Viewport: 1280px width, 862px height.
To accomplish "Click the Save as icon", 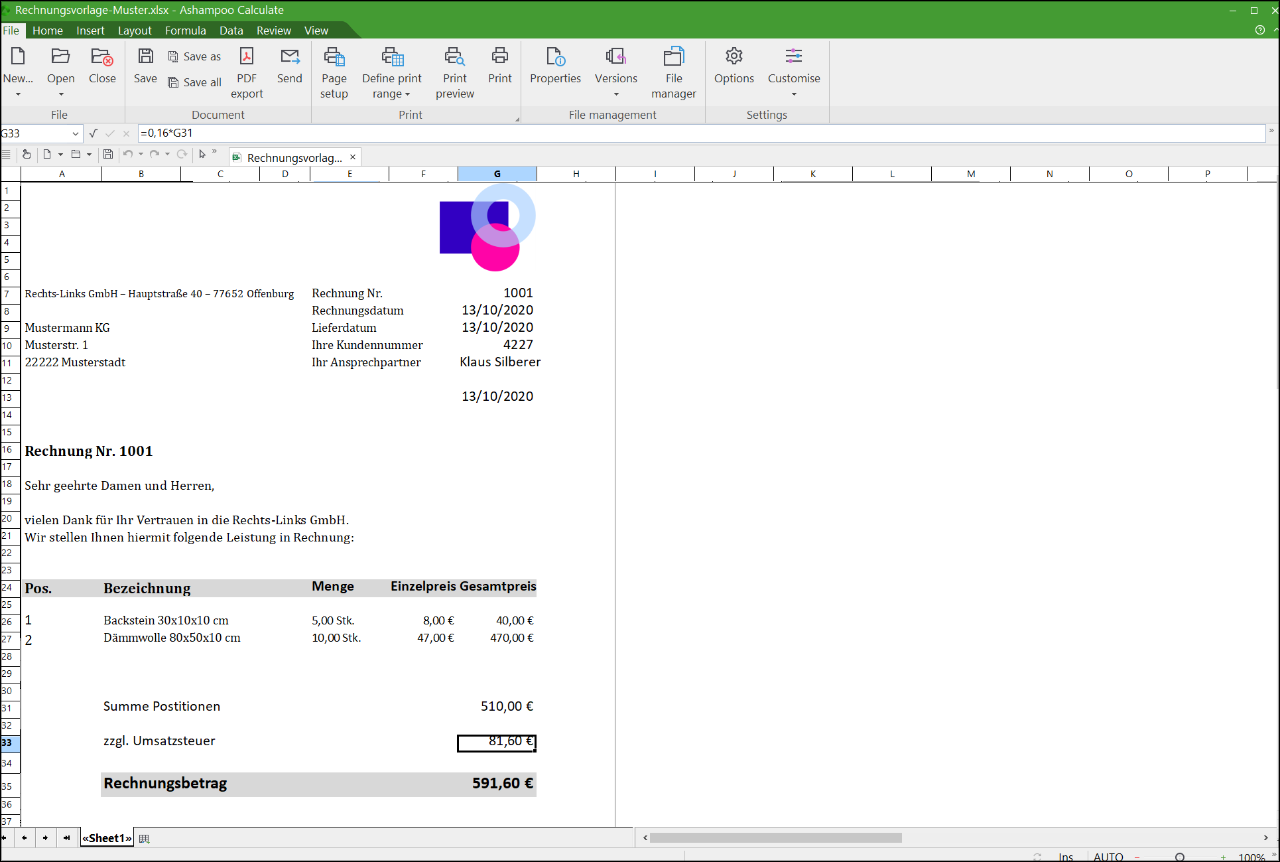I will coord(174,57).
